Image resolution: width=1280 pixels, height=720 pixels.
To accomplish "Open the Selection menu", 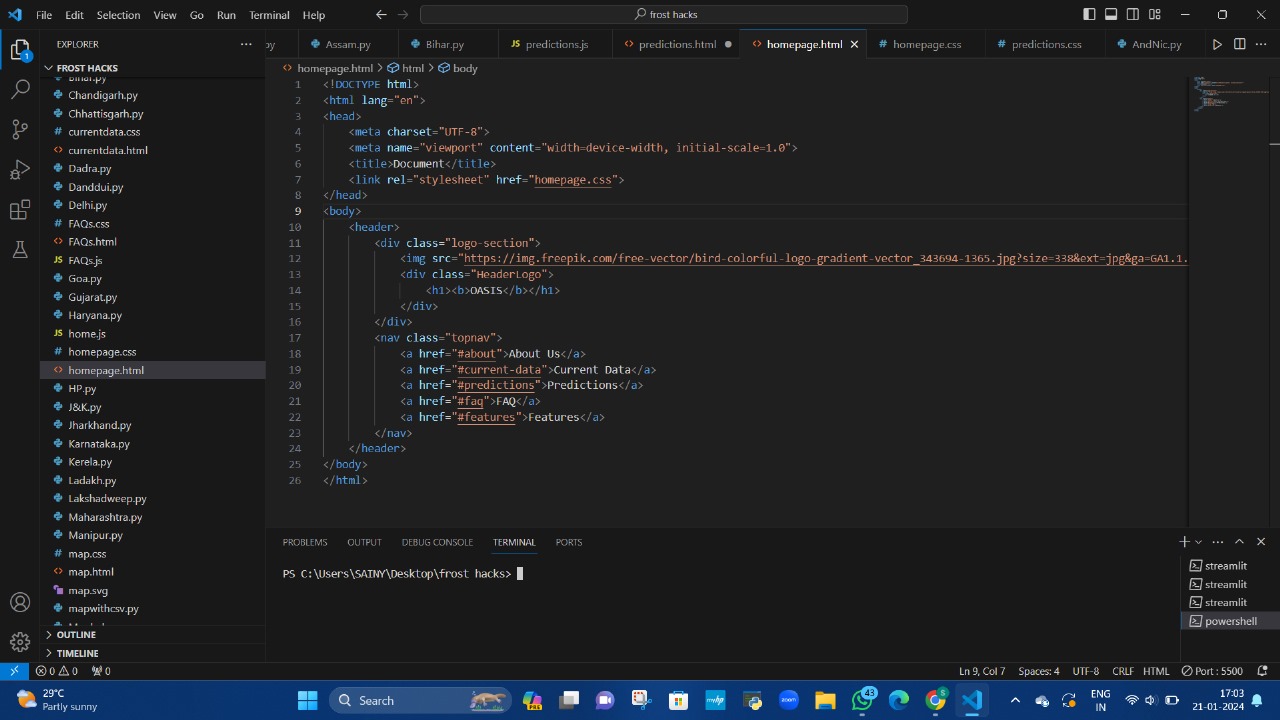I will [x=118, y=15].
